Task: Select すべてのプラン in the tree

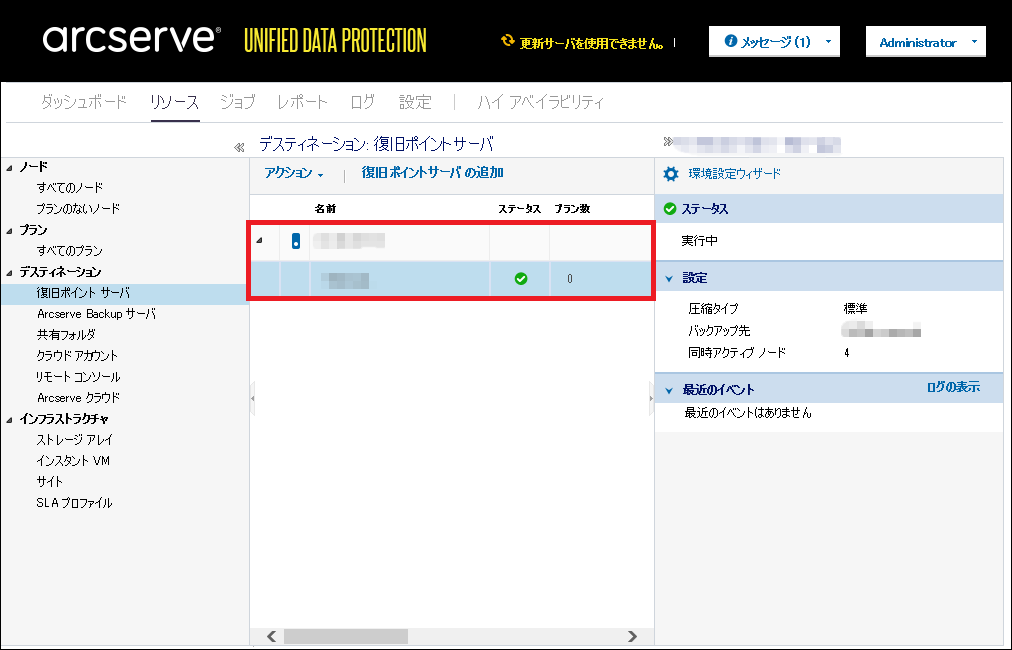Action: coord(70,250)
